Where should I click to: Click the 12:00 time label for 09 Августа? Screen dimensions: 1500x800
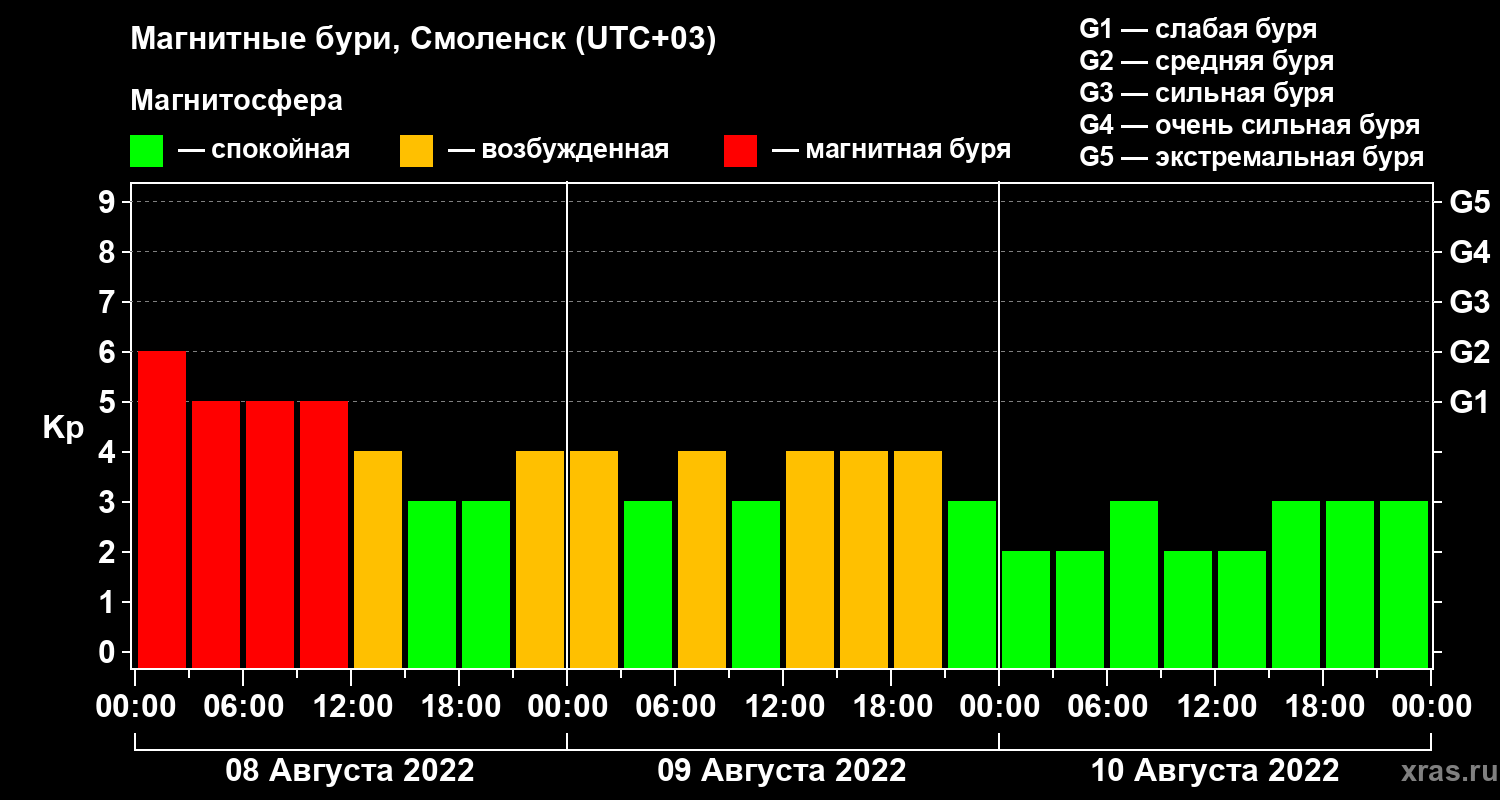pos(783,707)
